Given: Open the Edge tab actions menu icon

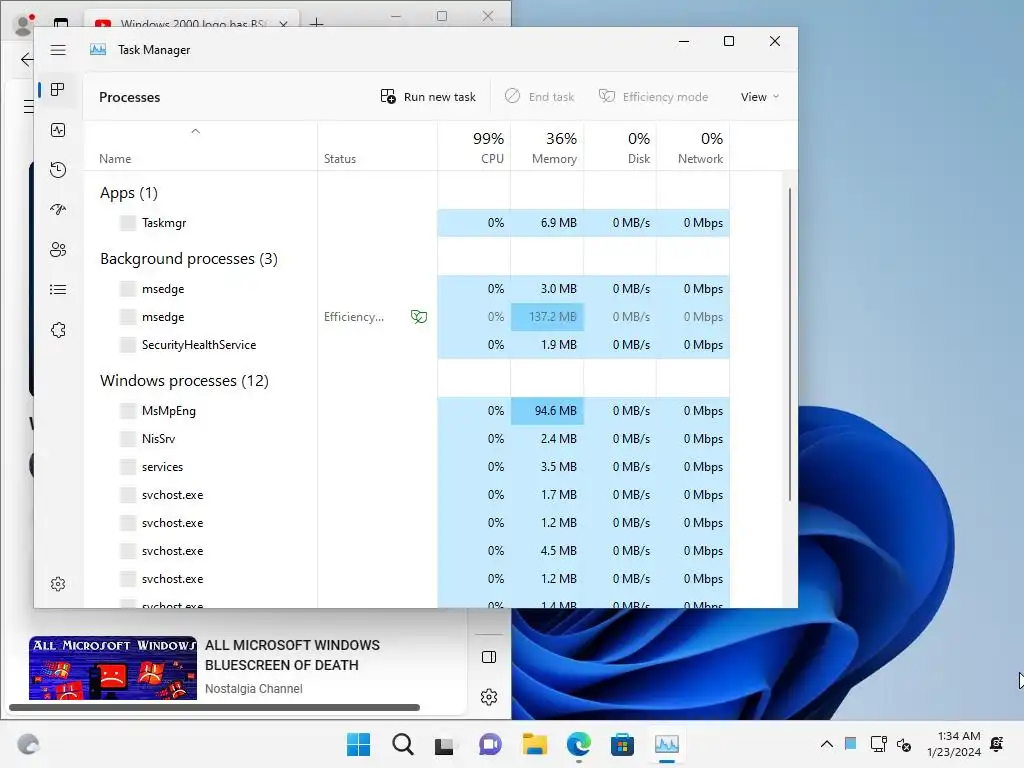Looking at the screenshot, I should click(x=61, y=24).
